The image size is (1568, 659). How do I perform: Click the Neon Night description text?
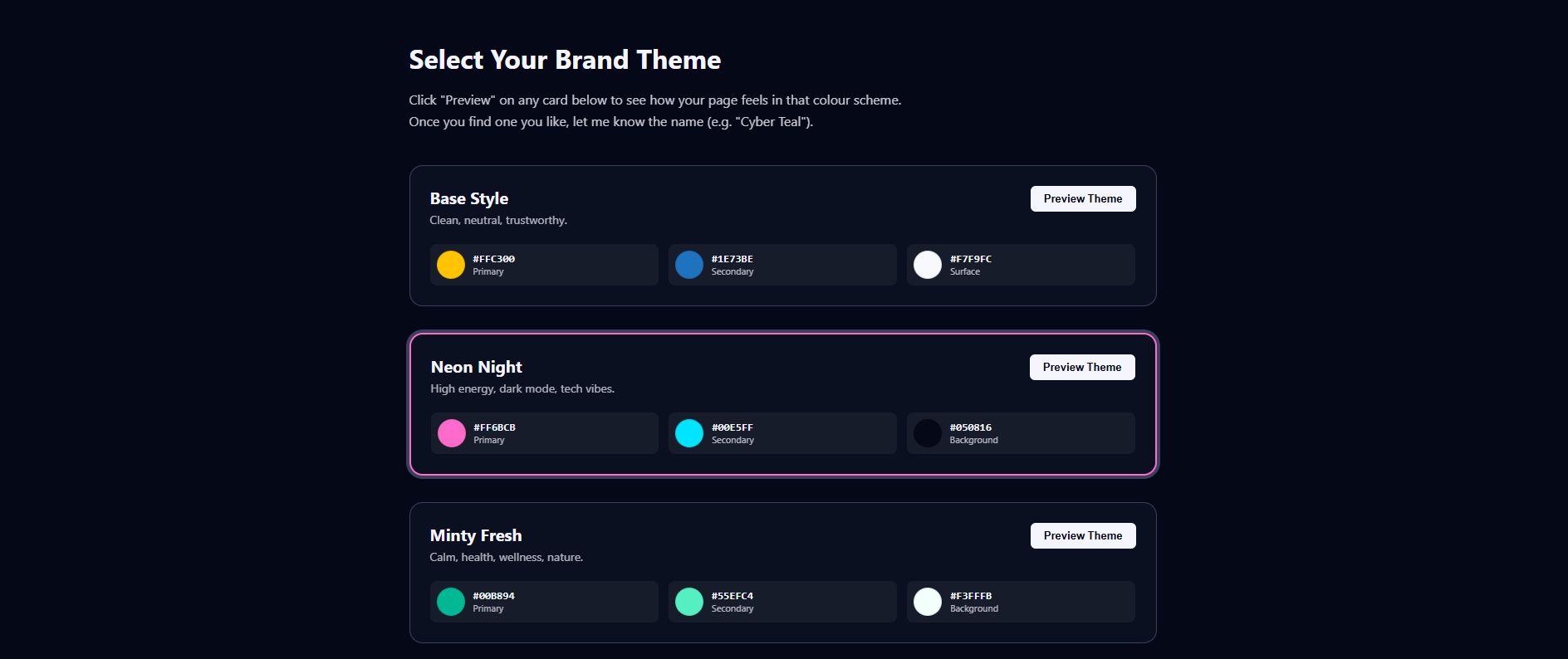click(x=522, y=388)
